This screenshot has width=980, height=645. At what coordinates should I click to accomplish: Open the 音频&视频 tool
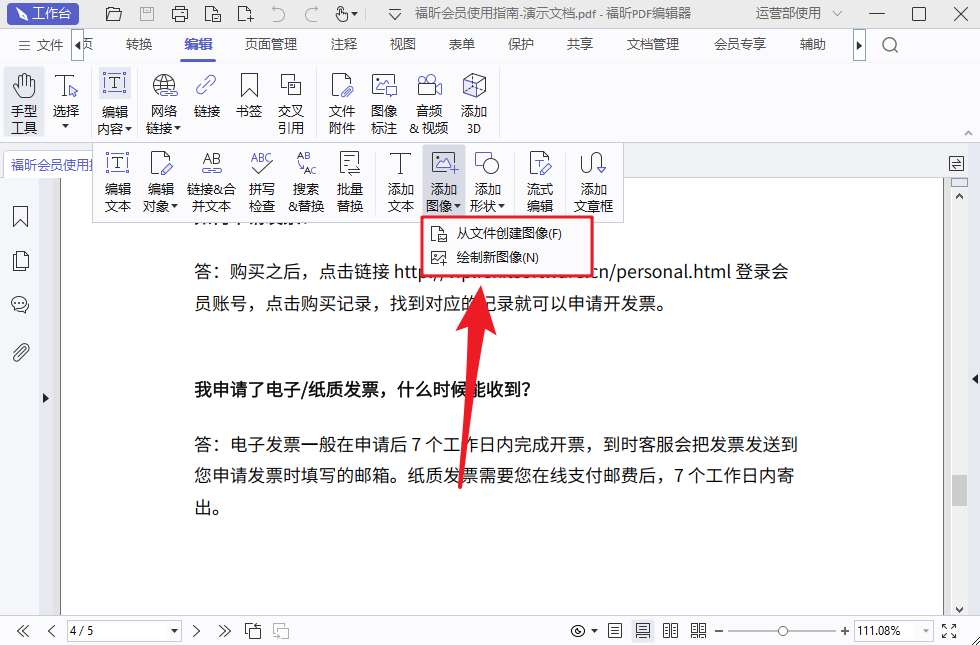click(429, 101)
